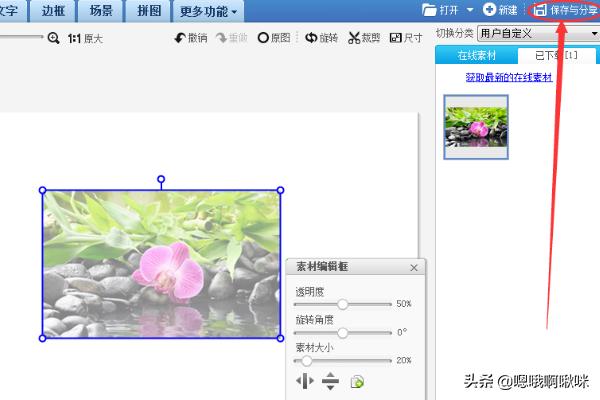This screenshot has height=400, width=600.
Task: Select the orchid material thumbnail
Action: tap(476, 127)
